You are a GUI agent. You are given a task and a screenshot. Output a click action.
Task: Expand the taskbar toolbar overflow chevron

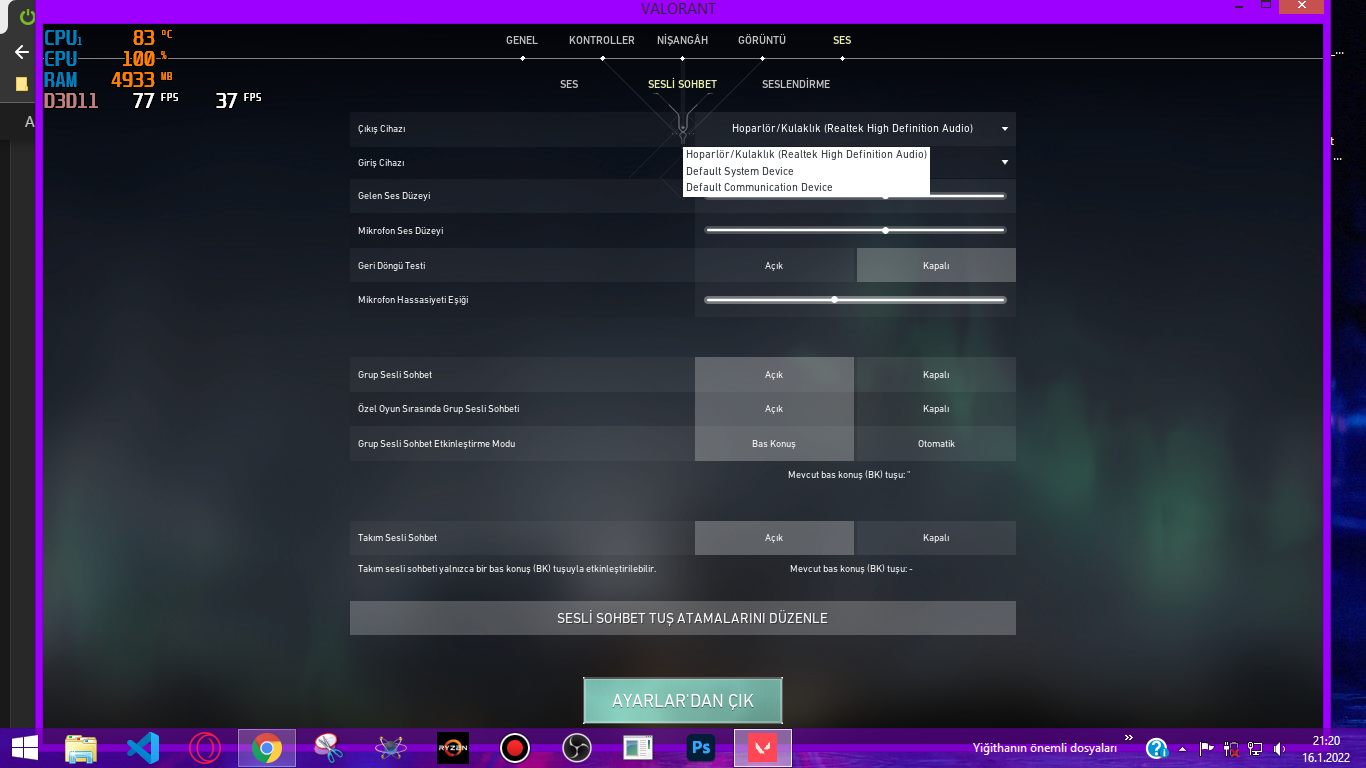coord(1129,739)
